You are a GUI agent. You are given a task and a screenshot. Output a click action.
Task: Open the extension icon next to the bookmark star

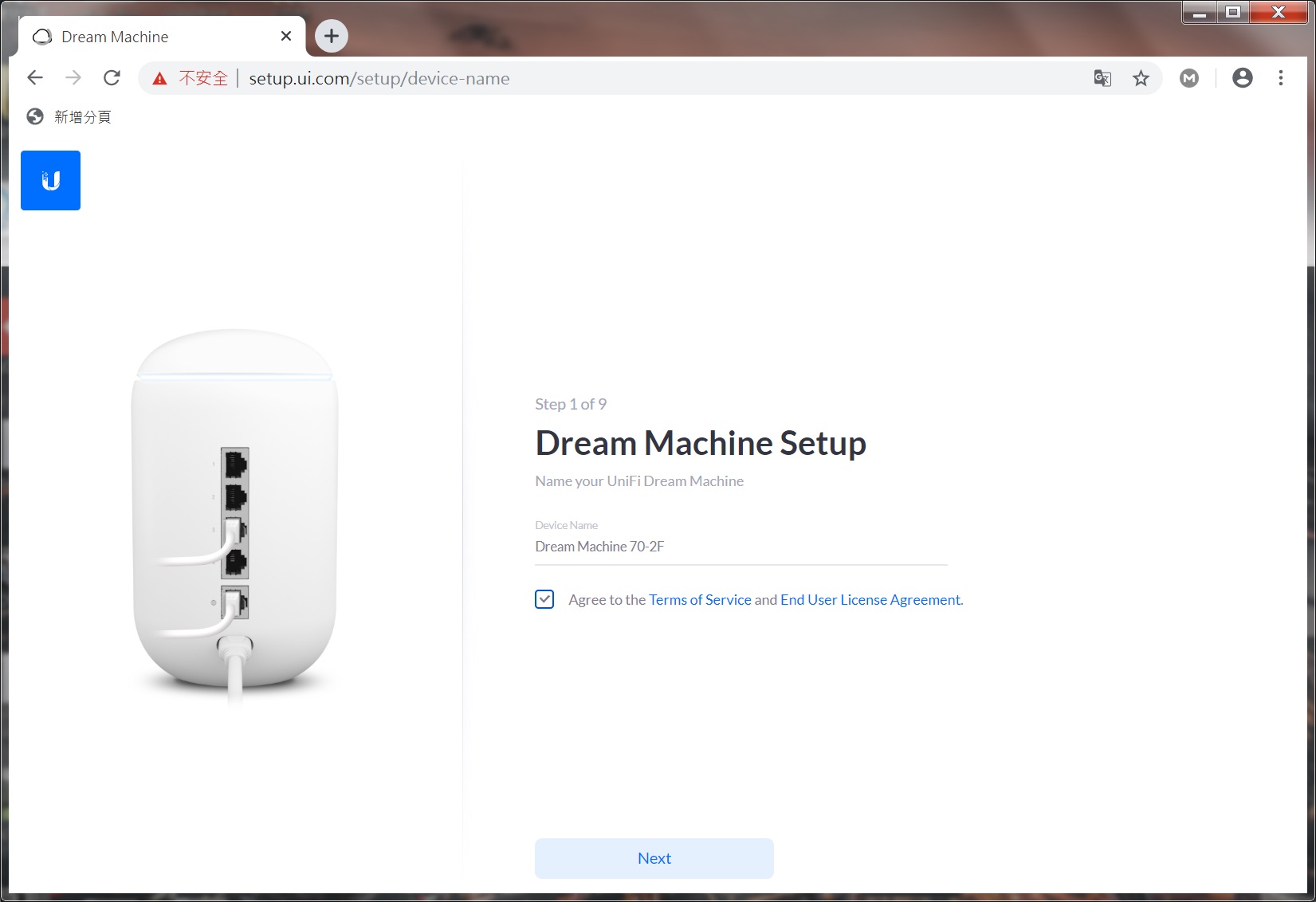click(1189, 77)
